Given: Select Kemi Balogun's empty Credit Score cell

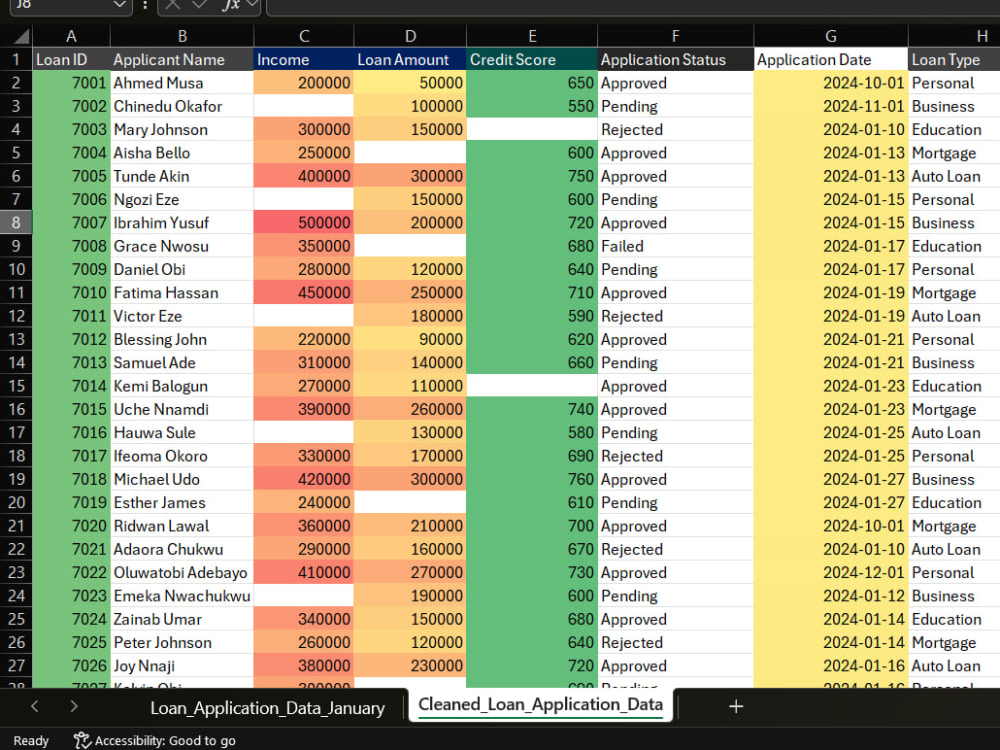Looking at the screenshot, I should pyautogui.click(x=532, y=386).
